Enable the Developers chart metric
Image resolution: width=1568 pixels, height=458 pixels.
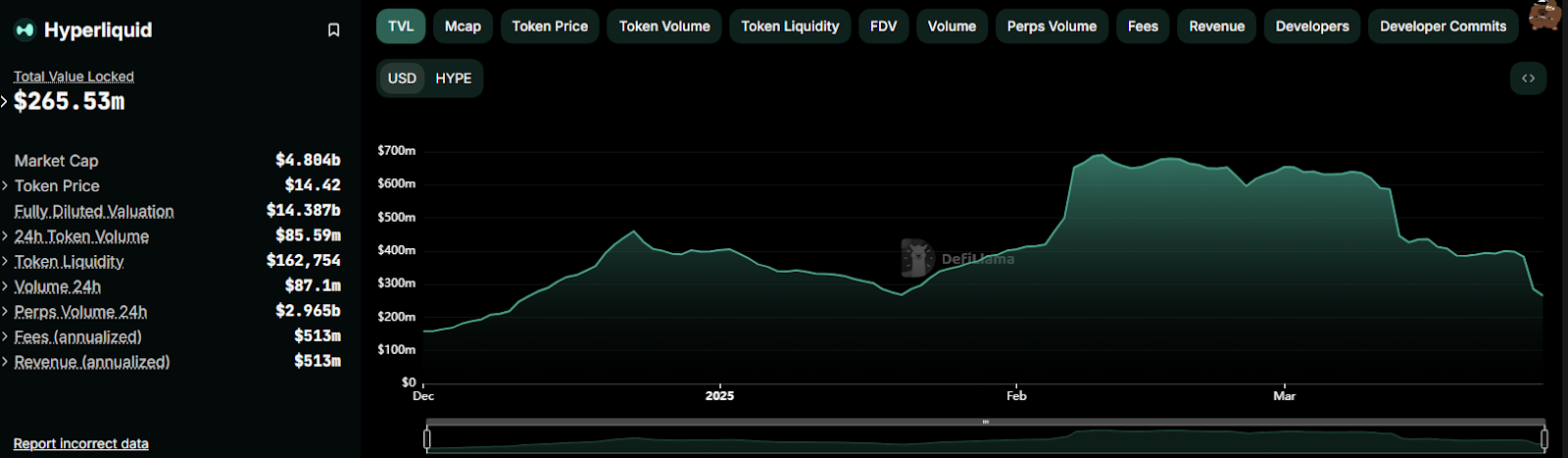click(1312, 26)
